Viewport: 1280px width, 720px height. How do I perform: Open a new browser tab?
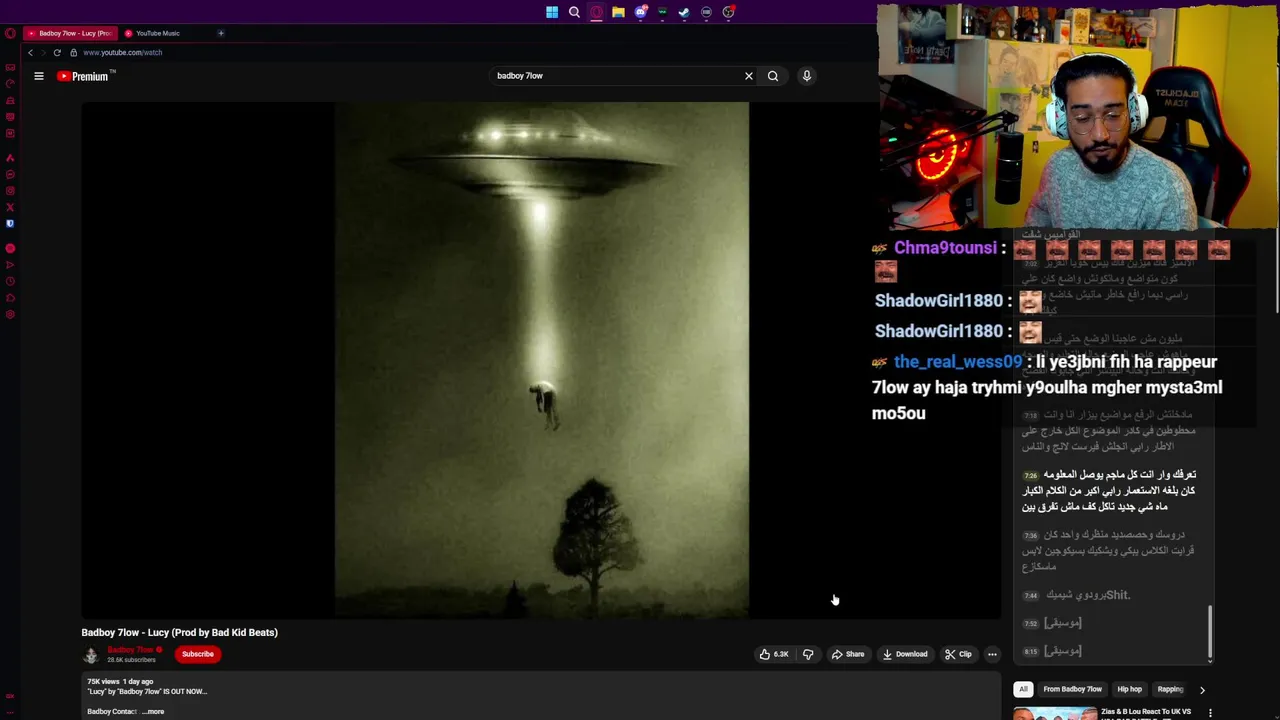point(221,33)
